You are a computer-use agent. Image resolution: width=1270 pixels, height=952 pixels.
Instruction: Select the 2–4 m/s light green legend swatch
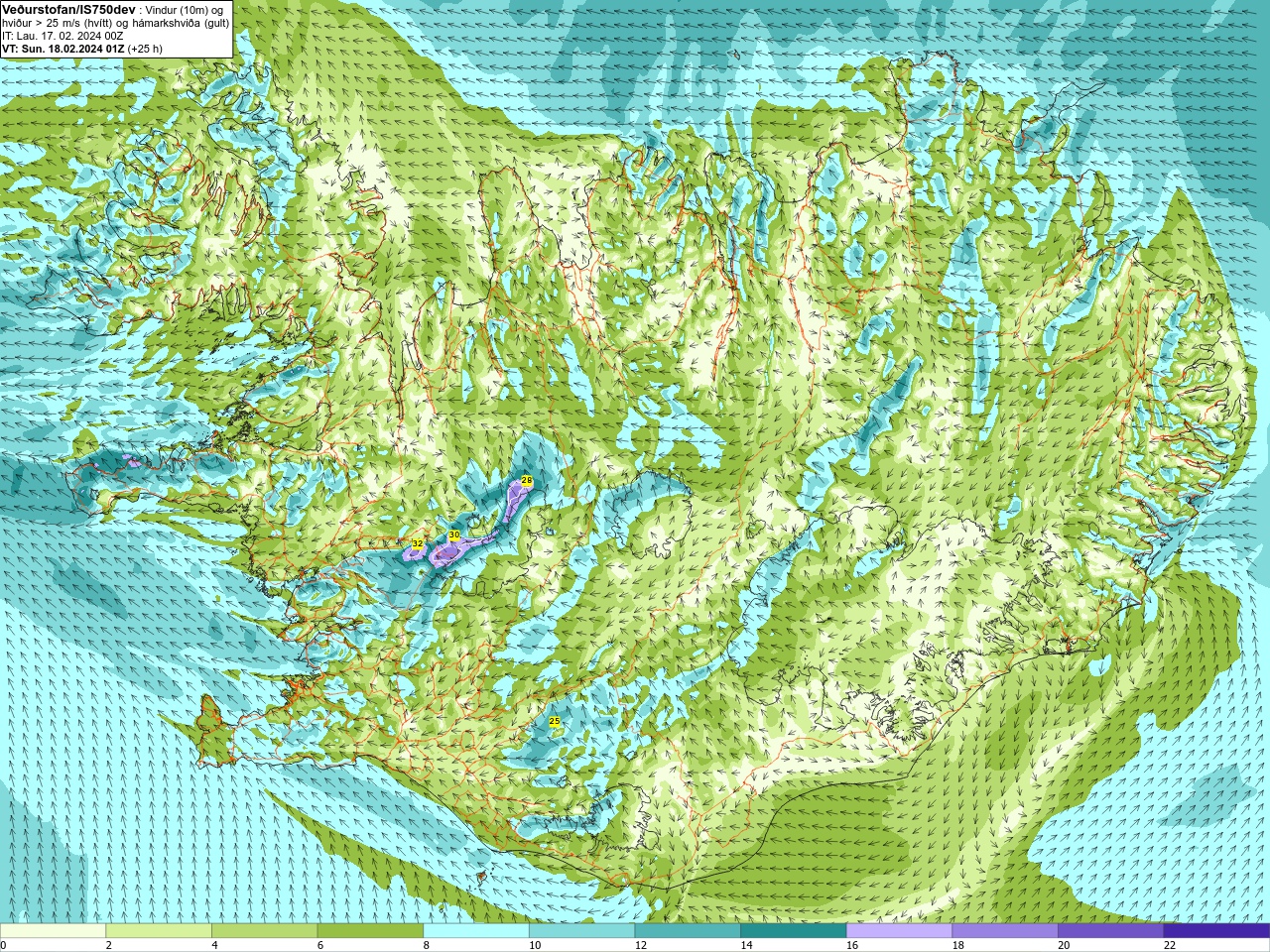point(159,931)
